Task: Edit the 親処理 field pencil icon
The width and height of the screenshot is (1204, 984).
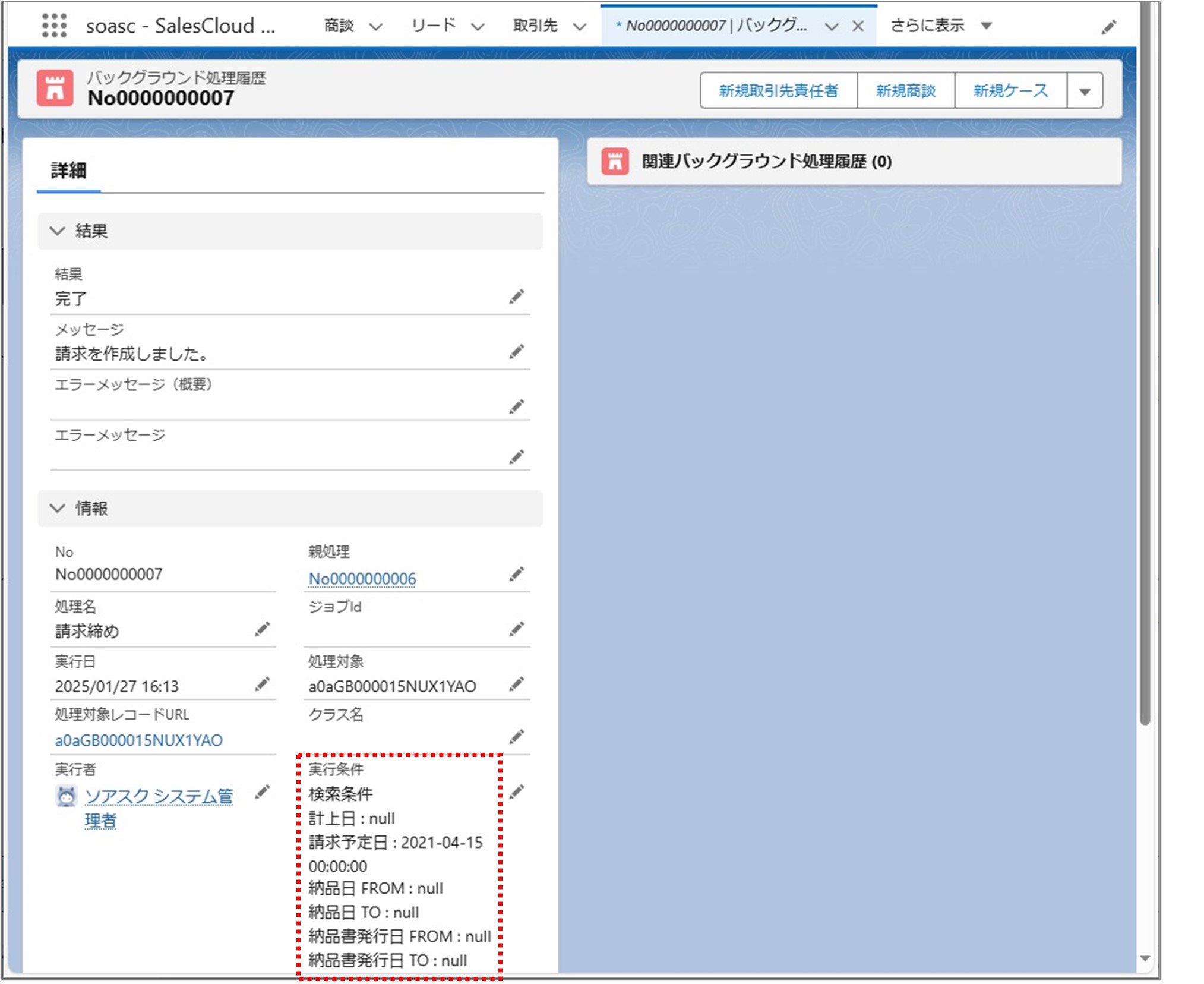Action: point(516,574)
